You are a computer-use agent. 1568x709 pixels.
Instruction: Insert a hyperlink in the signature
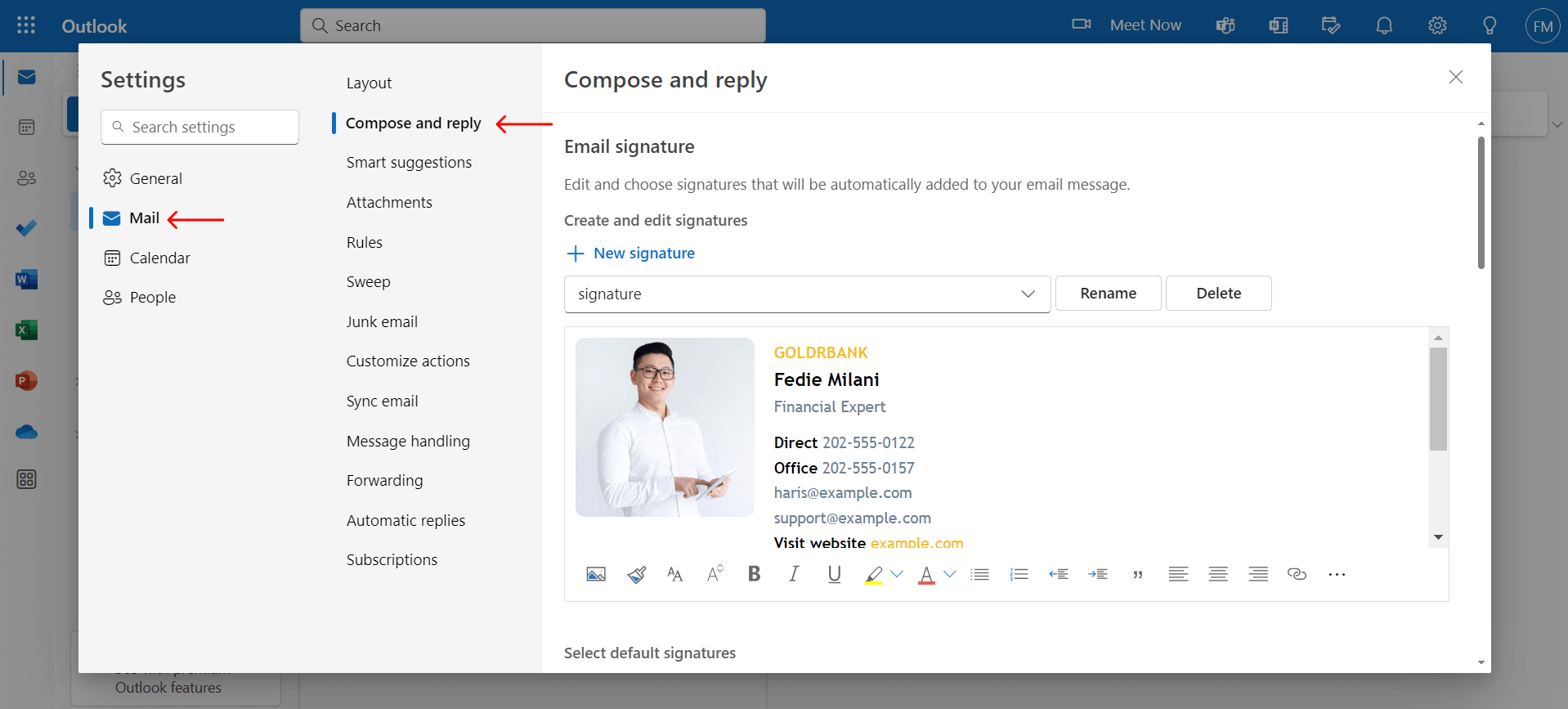point(1297,574)
